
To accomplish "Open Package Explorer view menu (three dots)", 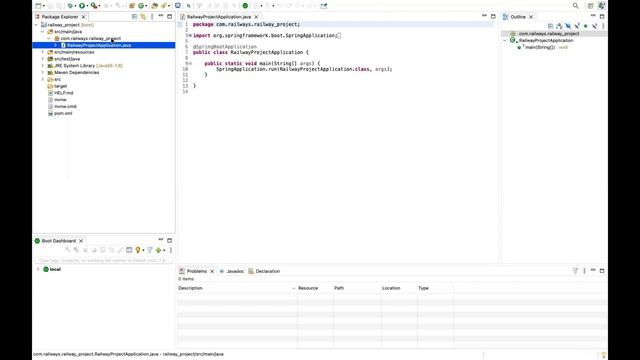I will 152,17.
